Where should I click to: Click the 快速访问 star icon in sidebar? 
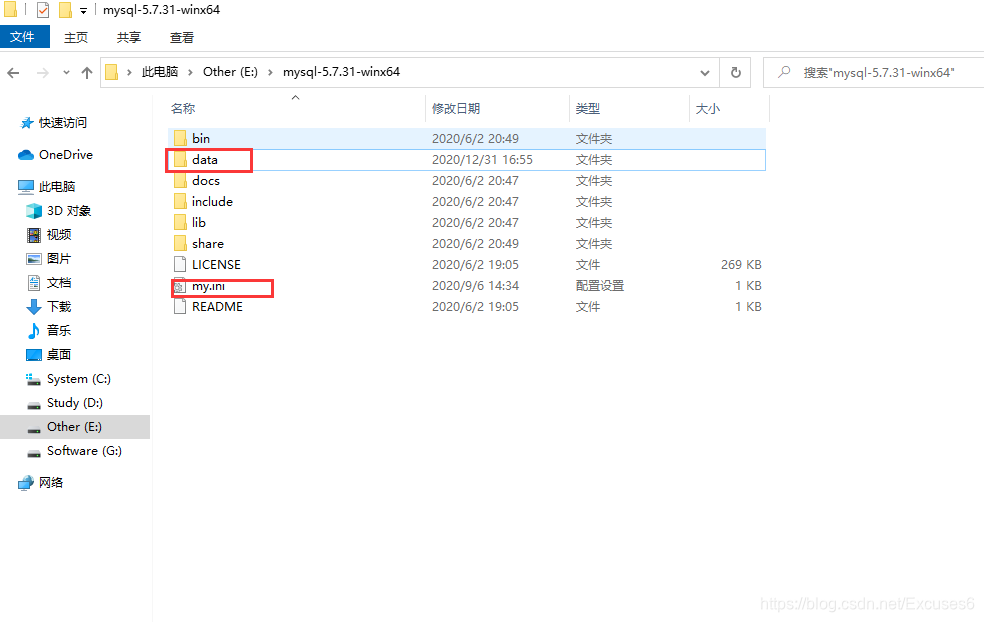click(x=26, y=123)
